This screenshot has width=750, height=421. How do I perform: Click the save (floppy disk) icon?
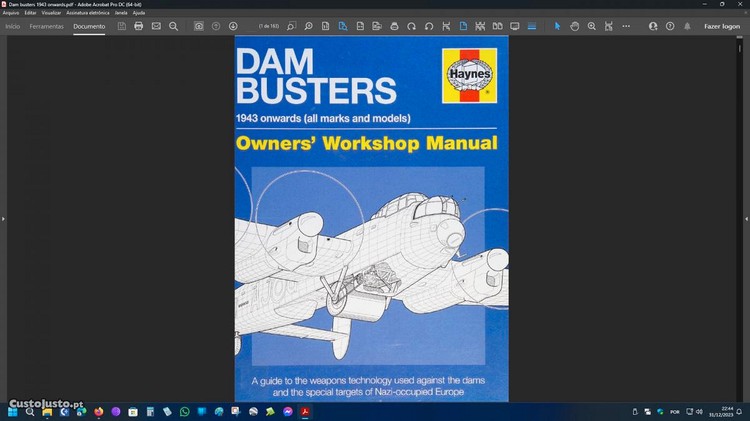(x=121, y=26)
